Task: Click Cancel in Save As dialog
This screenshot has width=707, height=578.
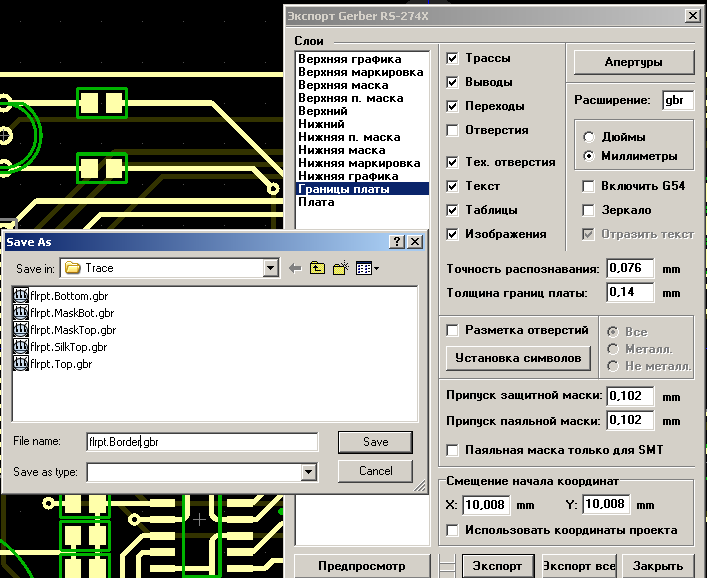Action: [x=375, y=471]
